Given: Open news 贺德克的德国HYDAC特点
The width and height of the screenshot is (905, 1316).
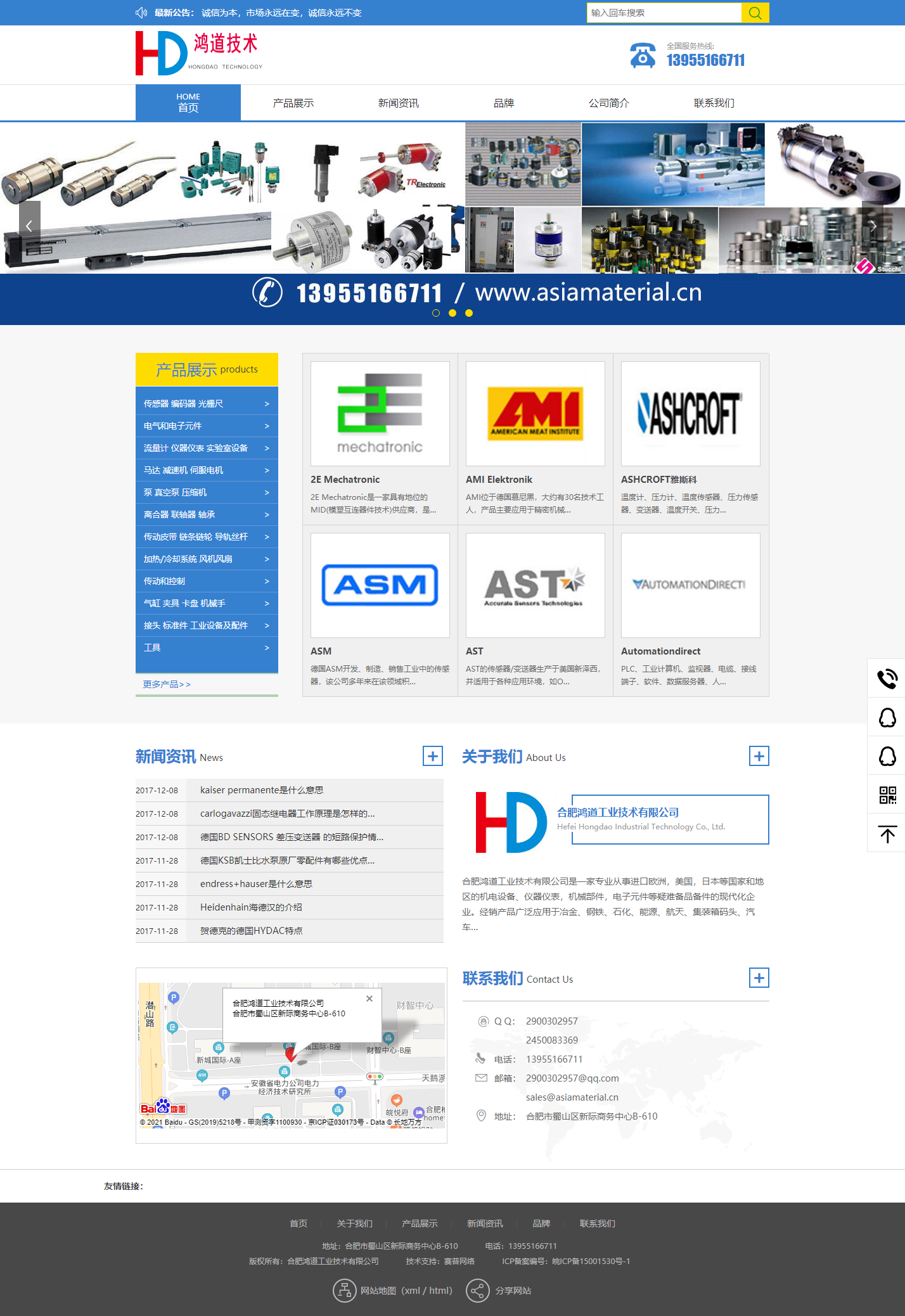Looking at the screenshot, I should [252, 931].
